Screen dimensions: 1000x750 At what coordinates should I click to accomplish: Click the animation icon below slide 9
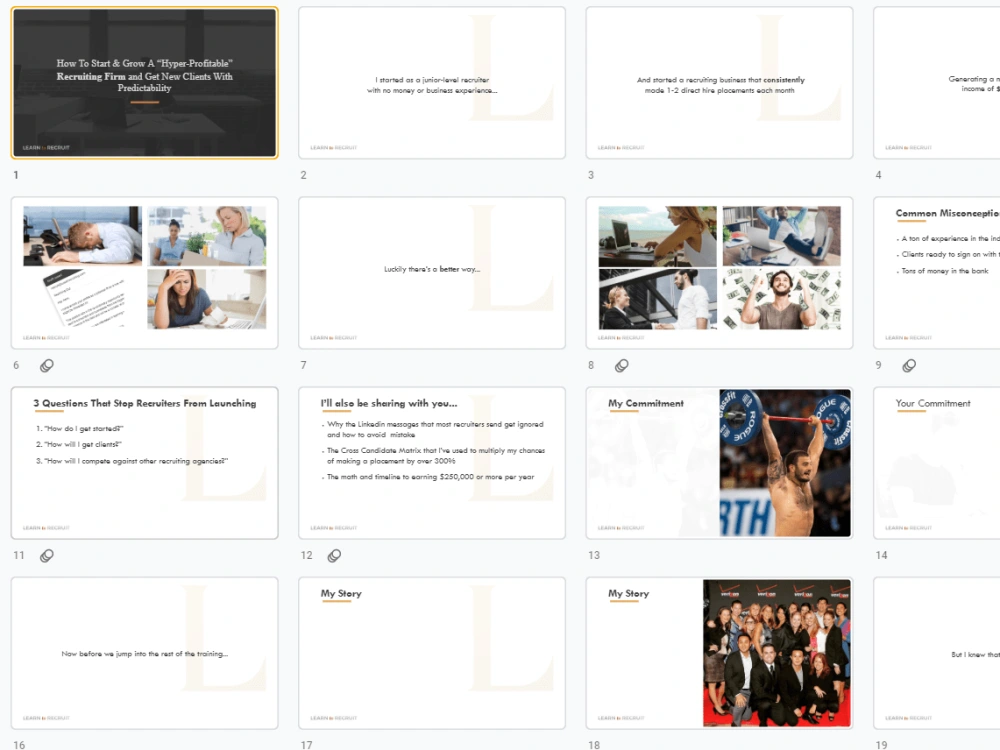(909, 365)
